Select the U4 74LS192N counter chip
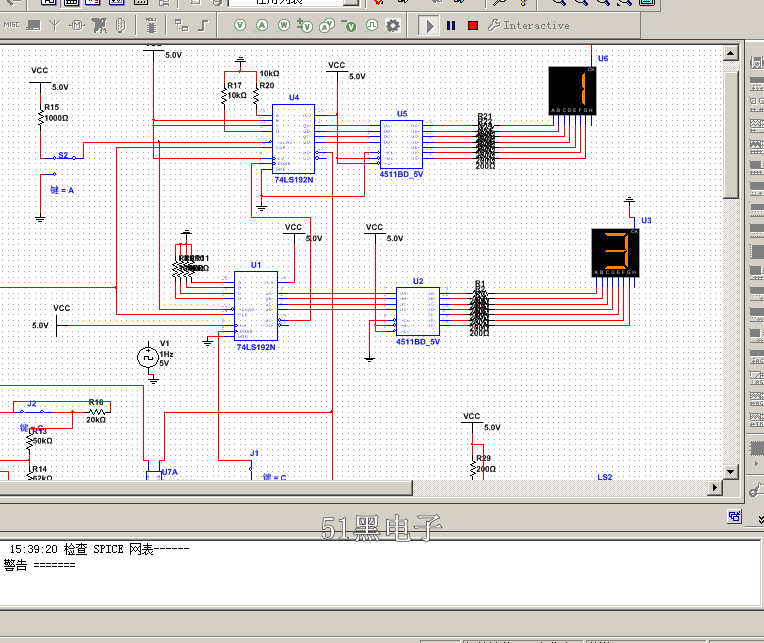 click(x=293, y=139)
